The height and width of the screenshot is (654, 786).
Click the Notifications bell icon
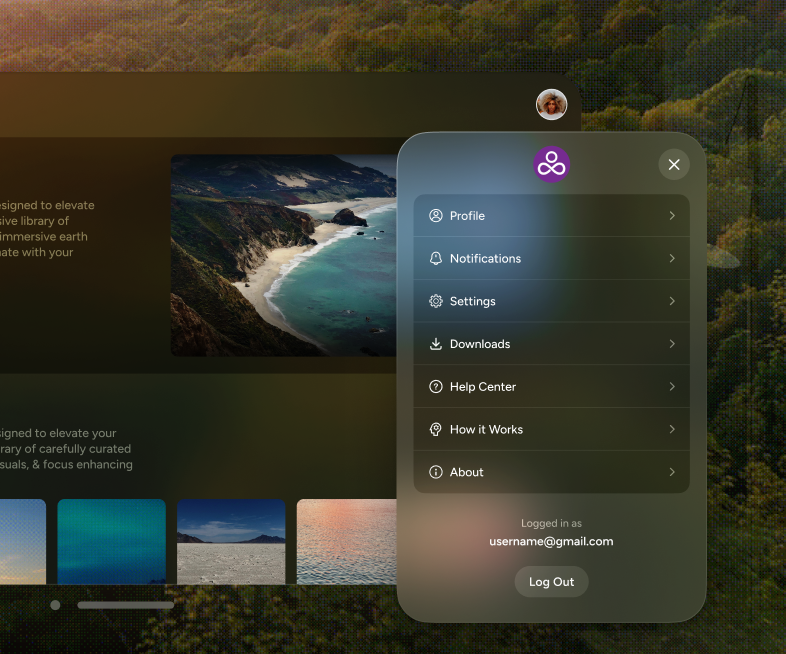point(436,258)
